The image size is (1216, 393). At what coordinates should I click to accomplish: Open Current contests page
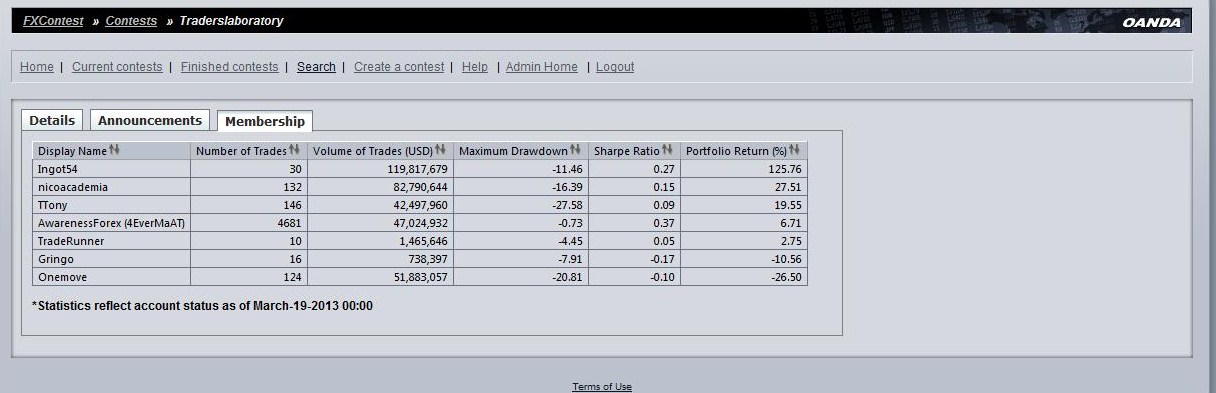click(x=117, y=67)
